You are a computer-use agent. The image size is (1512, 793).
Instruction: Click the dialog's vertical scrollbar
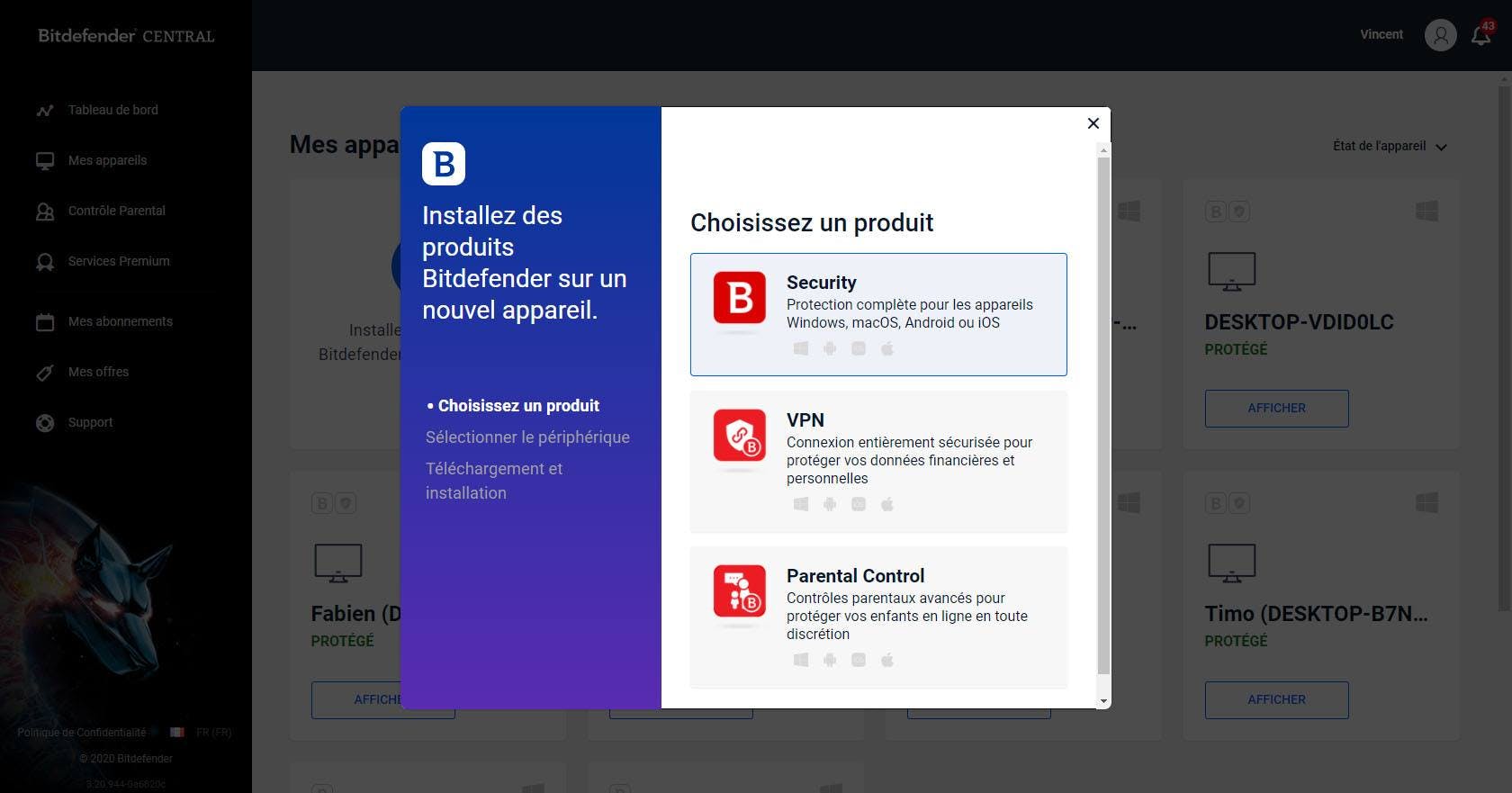[1103, 414]
